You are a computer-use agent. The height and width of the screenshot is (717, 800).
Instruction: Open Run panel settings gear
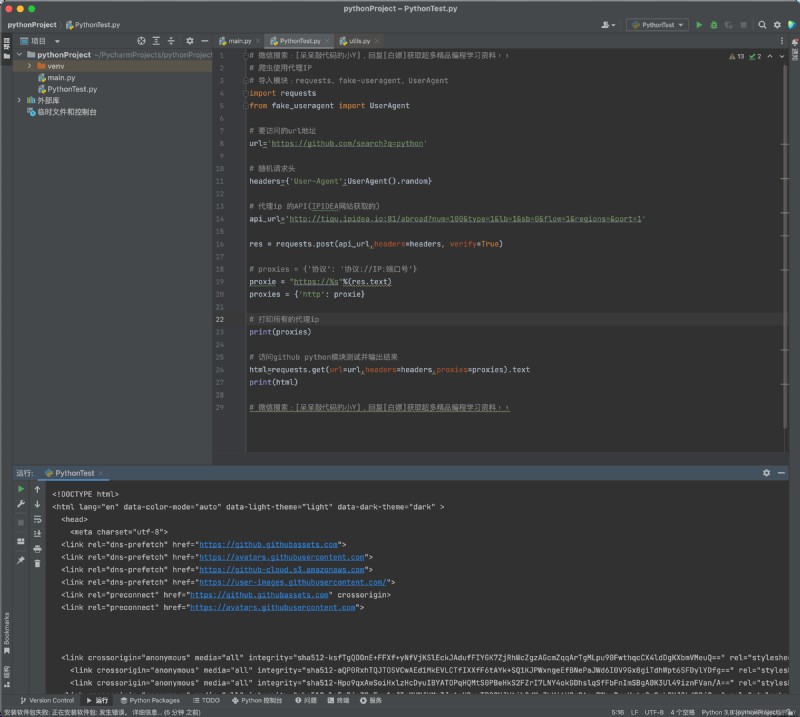pos(766,473)
